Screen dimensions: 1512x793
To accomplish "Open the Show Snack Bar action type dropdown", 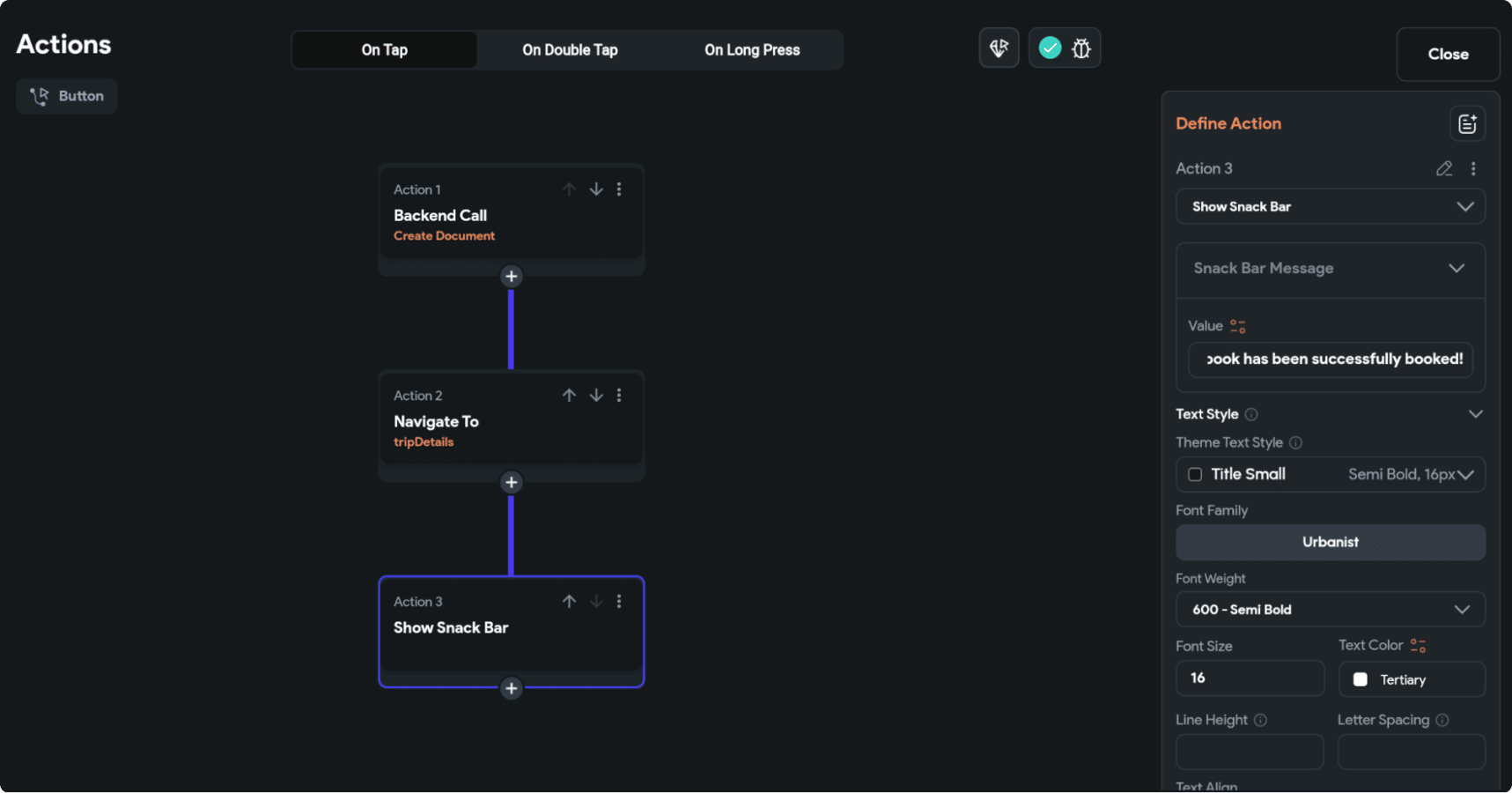I will (1330, 206).
